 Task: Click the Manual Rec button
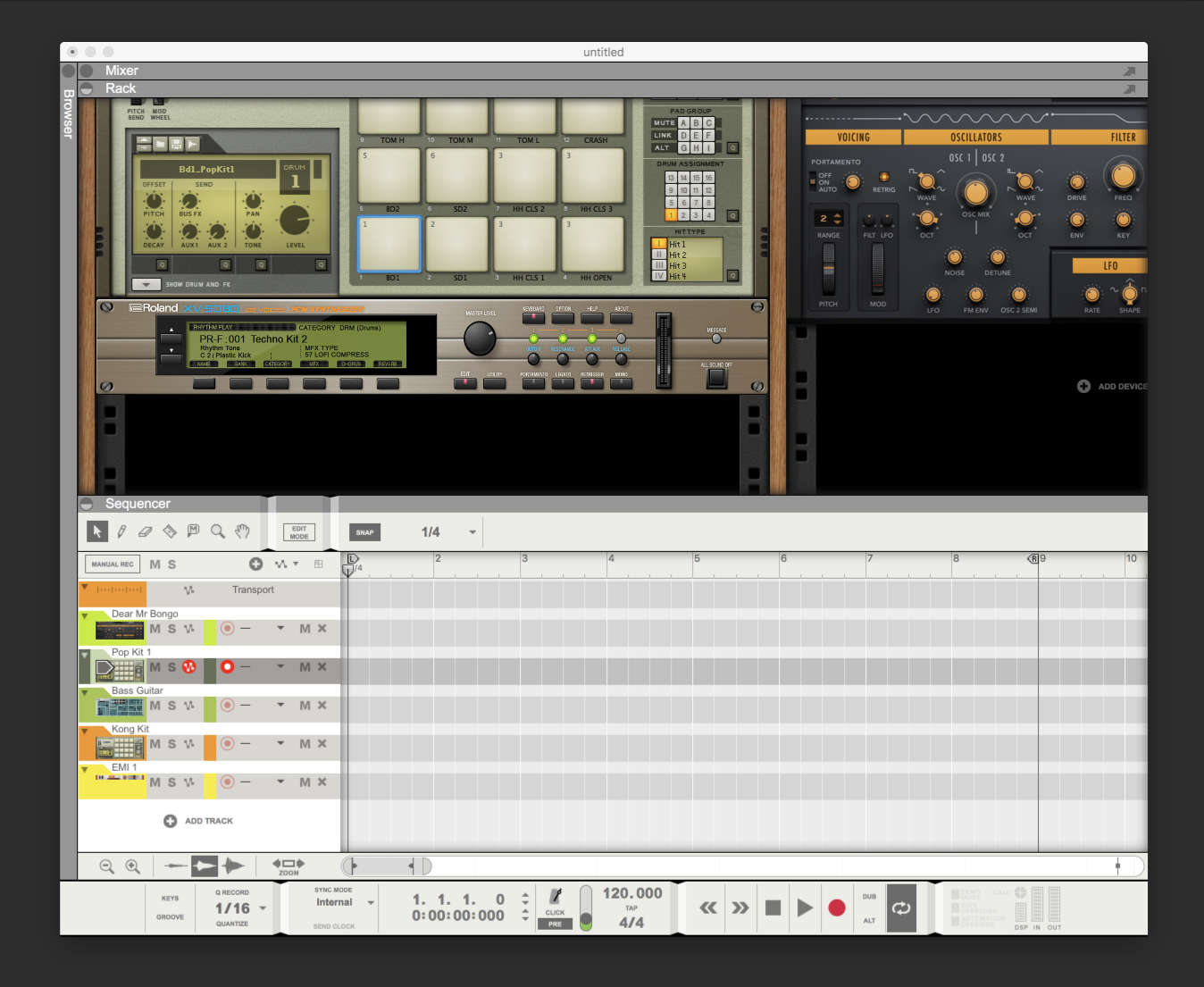113,564
